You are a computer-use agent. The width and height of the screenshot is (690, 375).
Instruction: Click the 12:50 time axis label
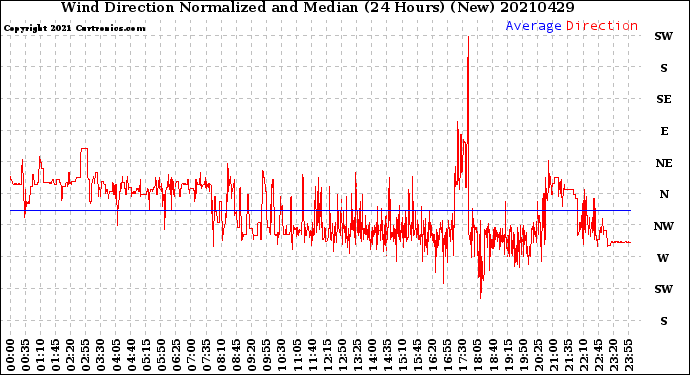[x=342, y=355]
